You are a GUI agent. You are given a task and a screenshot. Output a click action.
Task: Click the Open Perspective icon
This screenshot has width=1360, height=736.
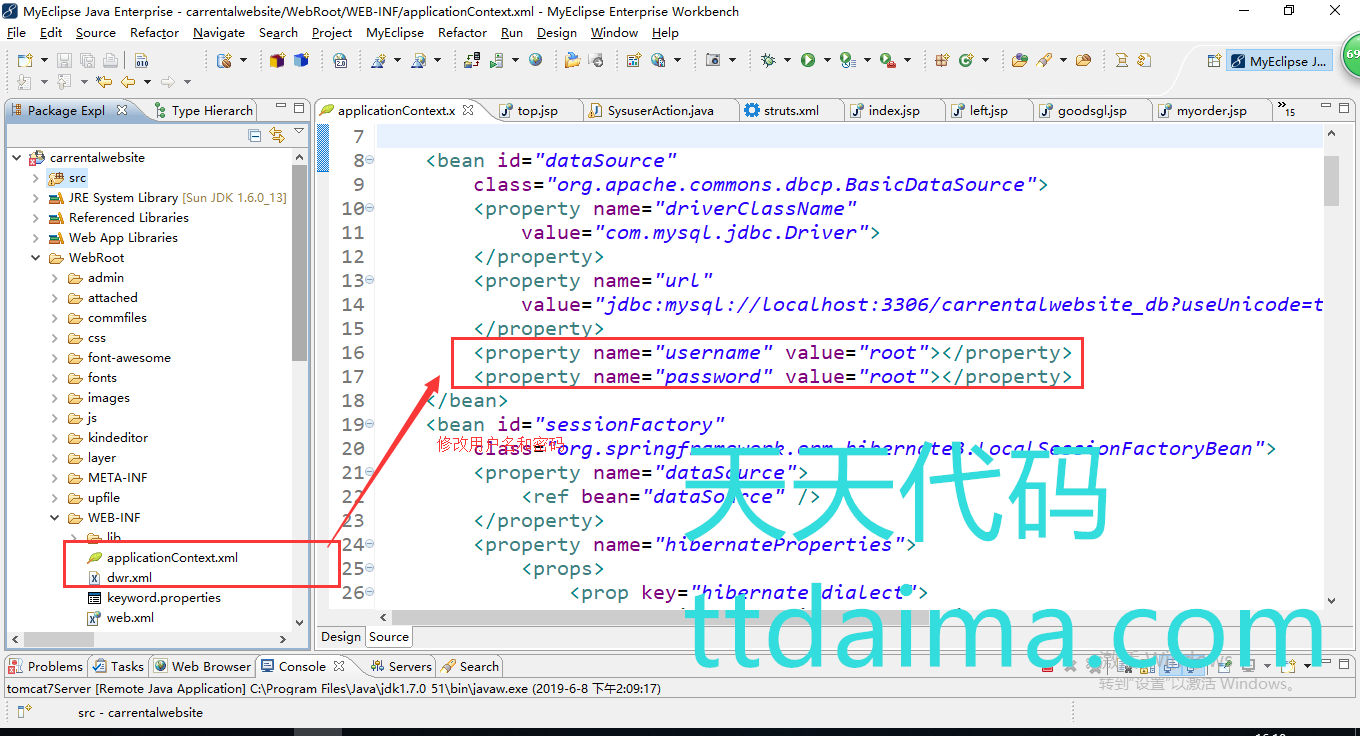pos(1214,61)
